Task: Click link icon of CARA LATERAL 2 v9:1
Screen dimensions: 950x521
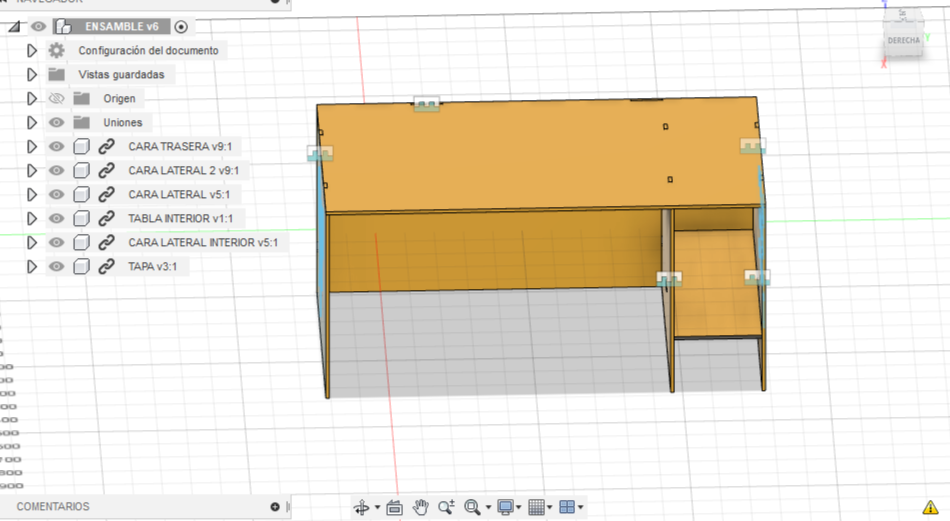Action: [x=107, y=170]
